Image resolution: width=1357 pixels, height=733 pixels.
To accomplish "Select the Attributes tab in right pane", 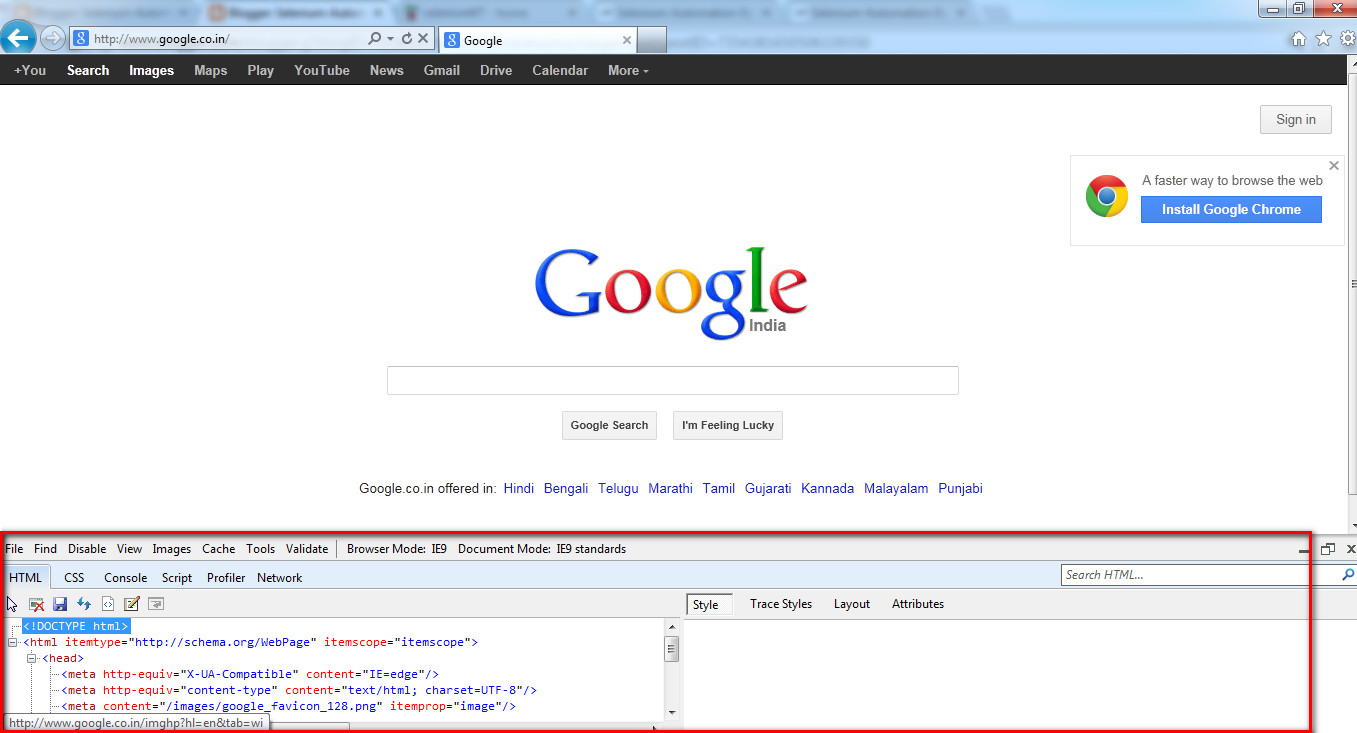I will (x=918, y=604).
